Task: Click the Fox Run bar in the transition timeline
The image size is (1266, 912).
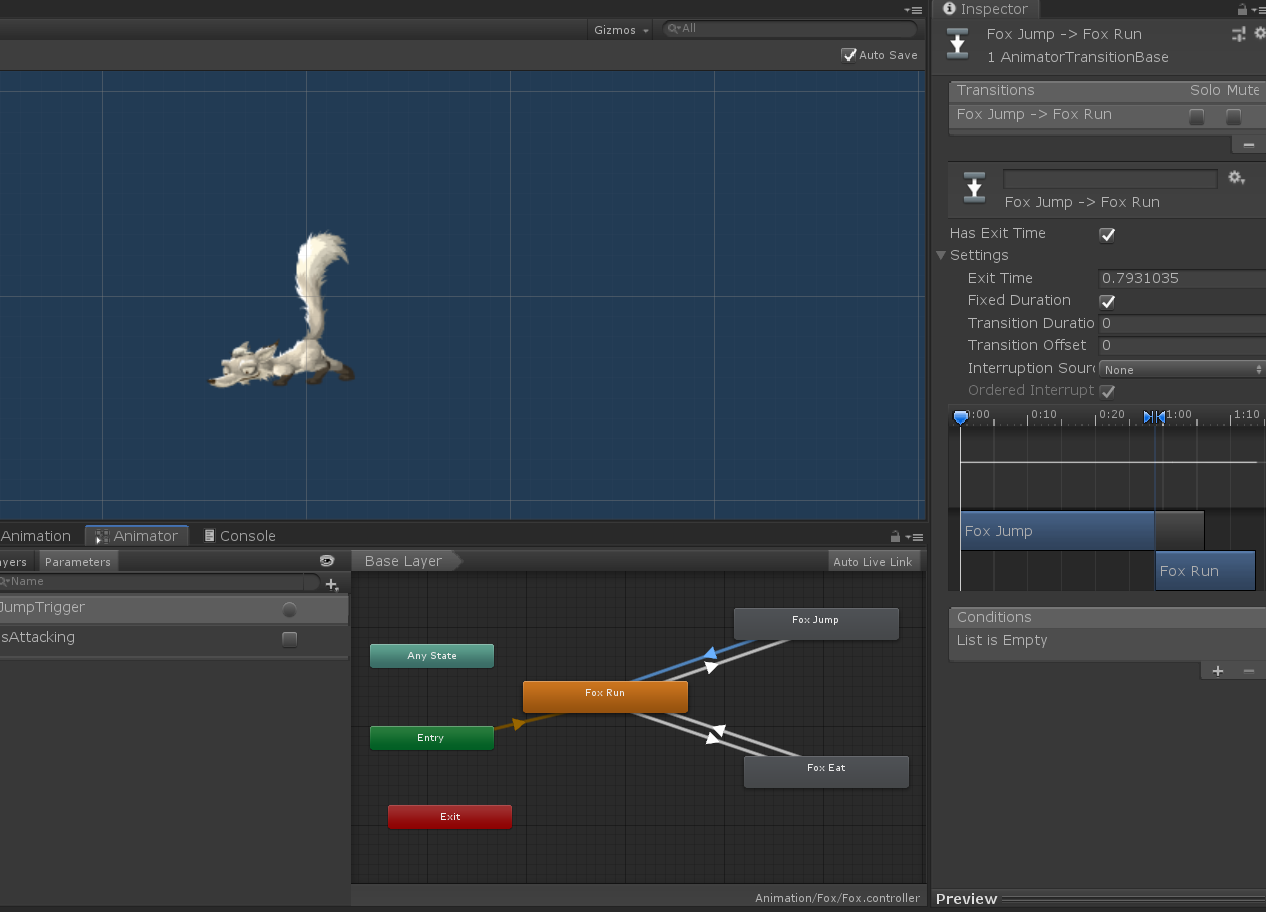Action: tap(1205, 571)
